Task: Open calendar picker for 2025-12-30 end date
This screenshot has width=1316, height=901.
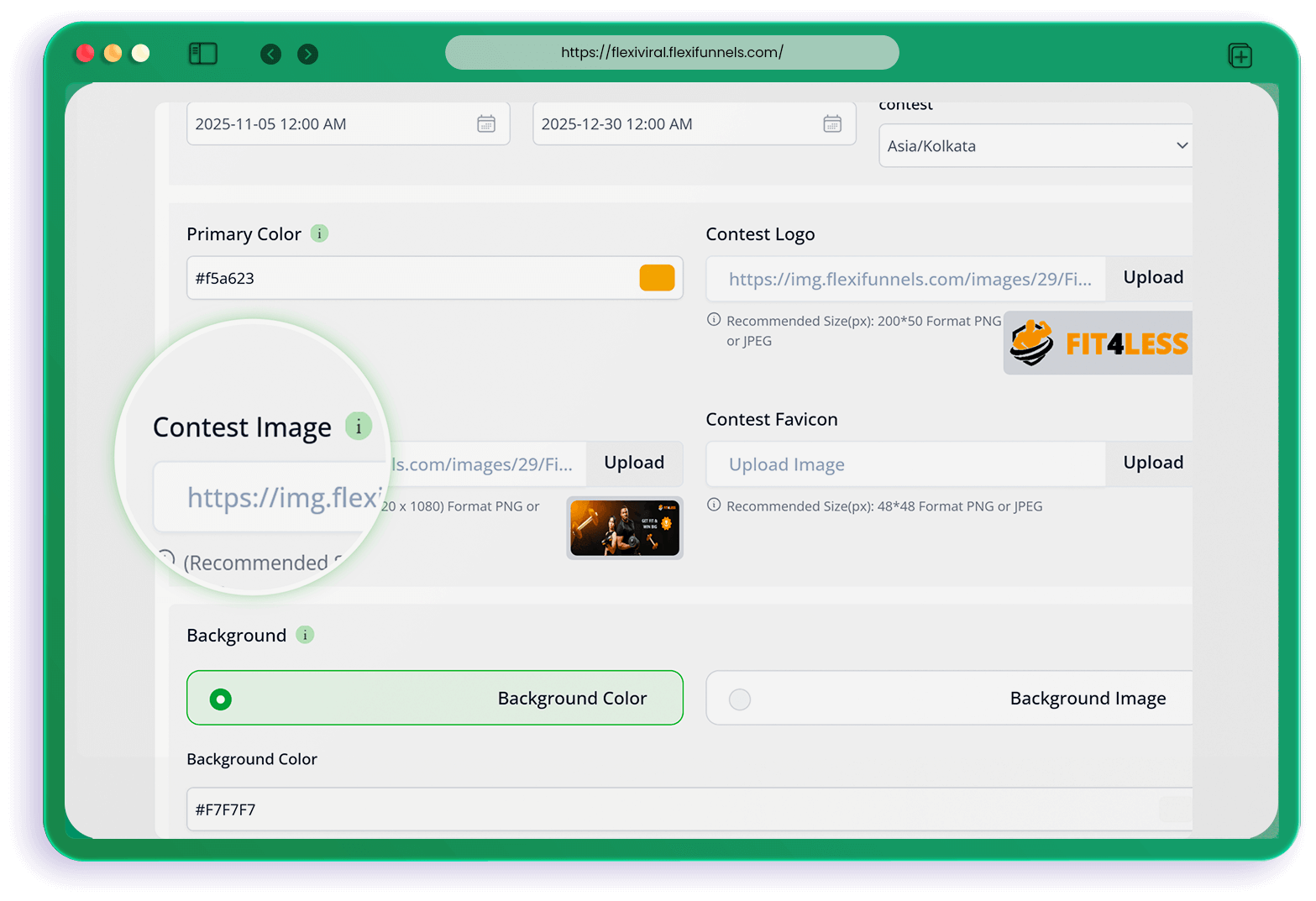Action: pyautogui.click(x=832, y=124)
